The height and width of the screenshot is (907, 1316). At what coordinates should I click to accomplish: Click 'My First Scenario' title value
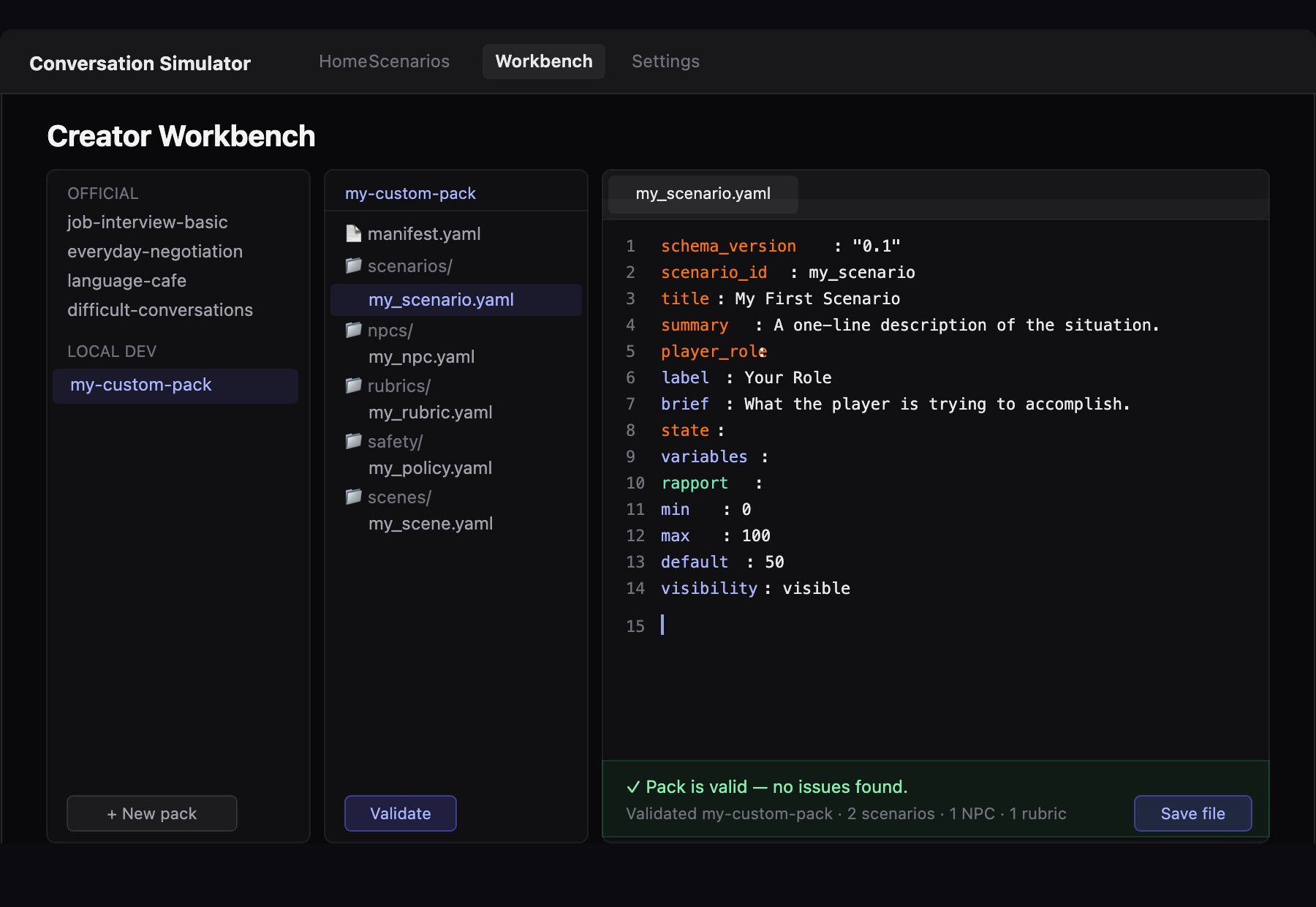(x=817, y=299)
